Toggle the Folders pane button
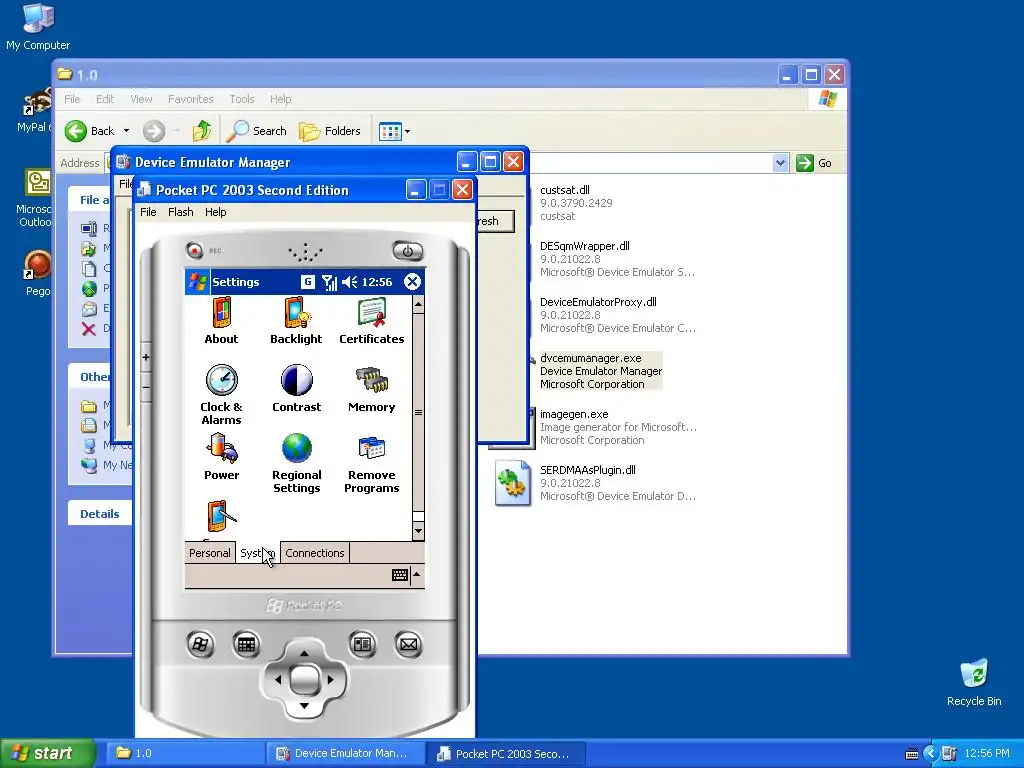Viewport: 1024px width, 768px height. tap(330, 131)
